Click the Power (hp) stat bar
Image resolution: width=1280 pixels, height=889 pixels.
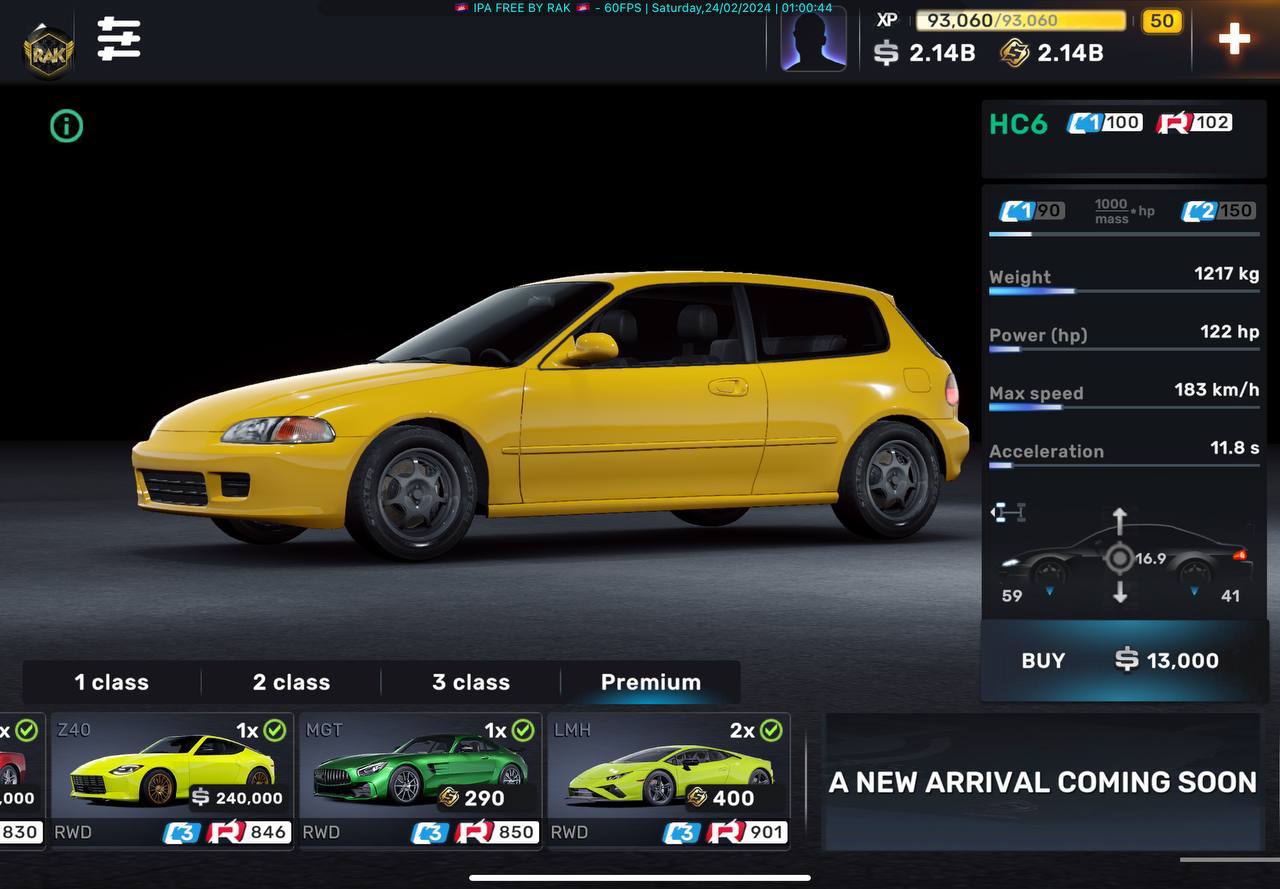pyautogui.click(x=1124, y=349)
